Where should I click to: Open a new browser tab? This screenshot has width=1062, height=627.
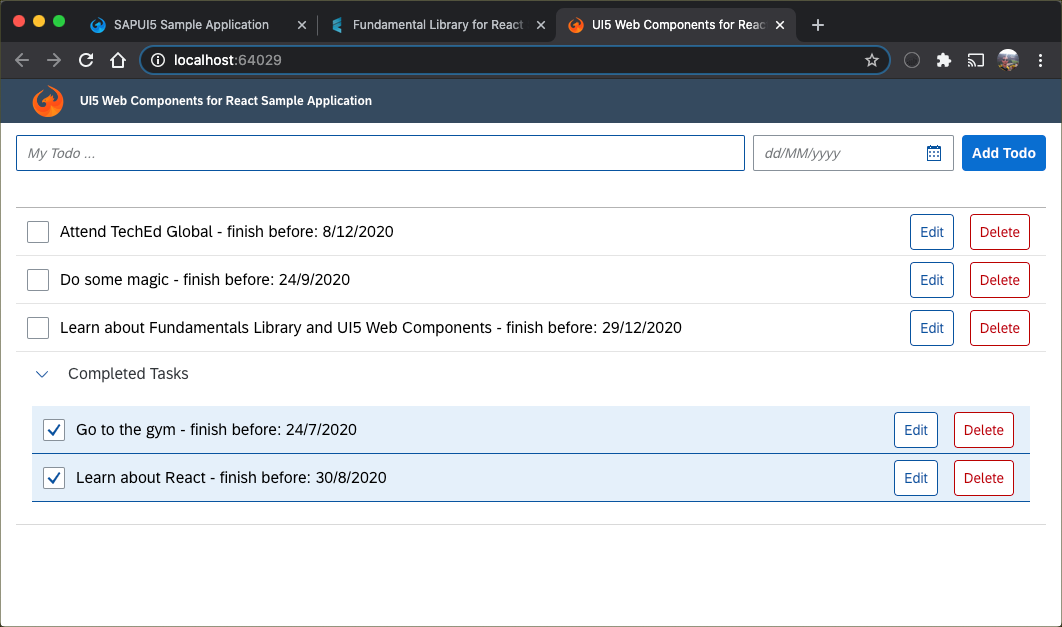(817, 25)
